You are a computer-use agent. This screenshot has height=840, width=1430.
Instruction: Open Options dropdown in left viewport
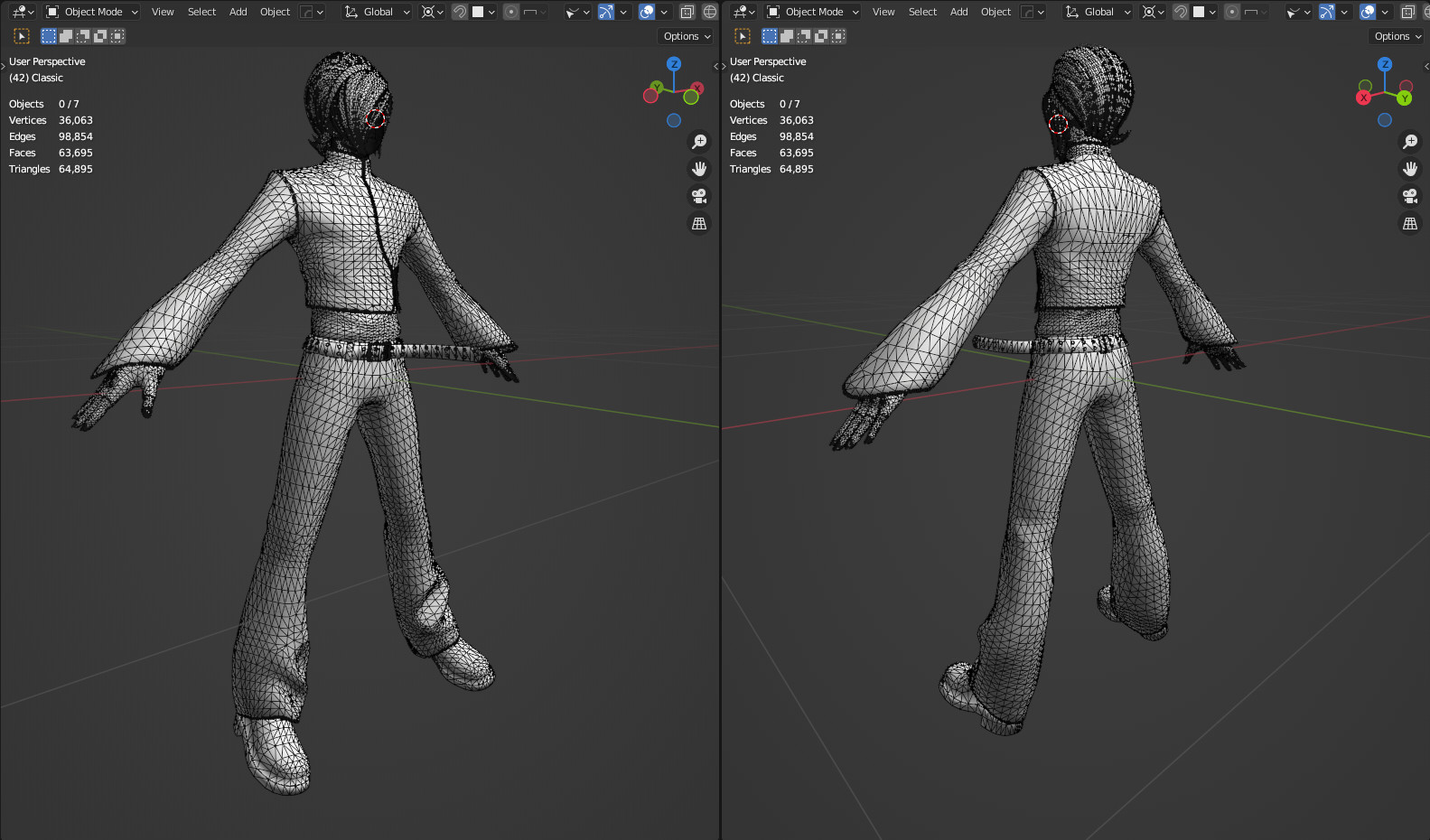coord(687,36)
